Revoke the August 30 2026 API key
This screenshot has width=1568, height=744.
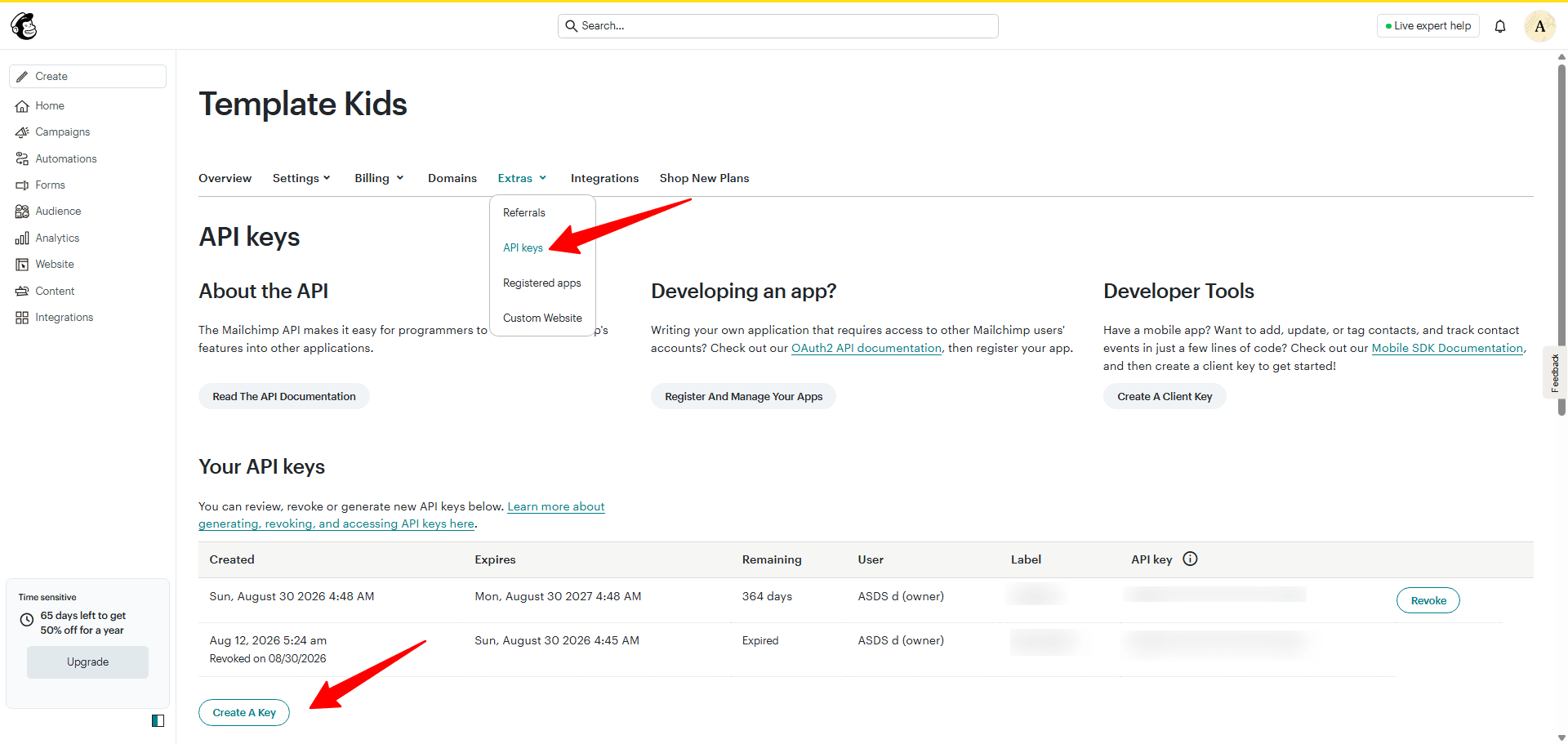point(1428,600)
